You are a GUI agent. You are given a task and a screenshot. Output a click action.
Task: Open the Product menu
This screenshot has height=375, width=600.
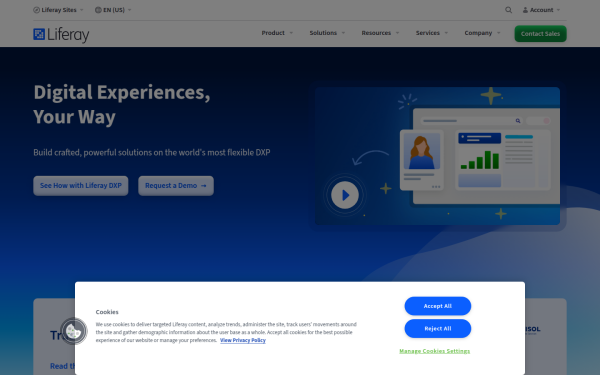coord(277,33)
